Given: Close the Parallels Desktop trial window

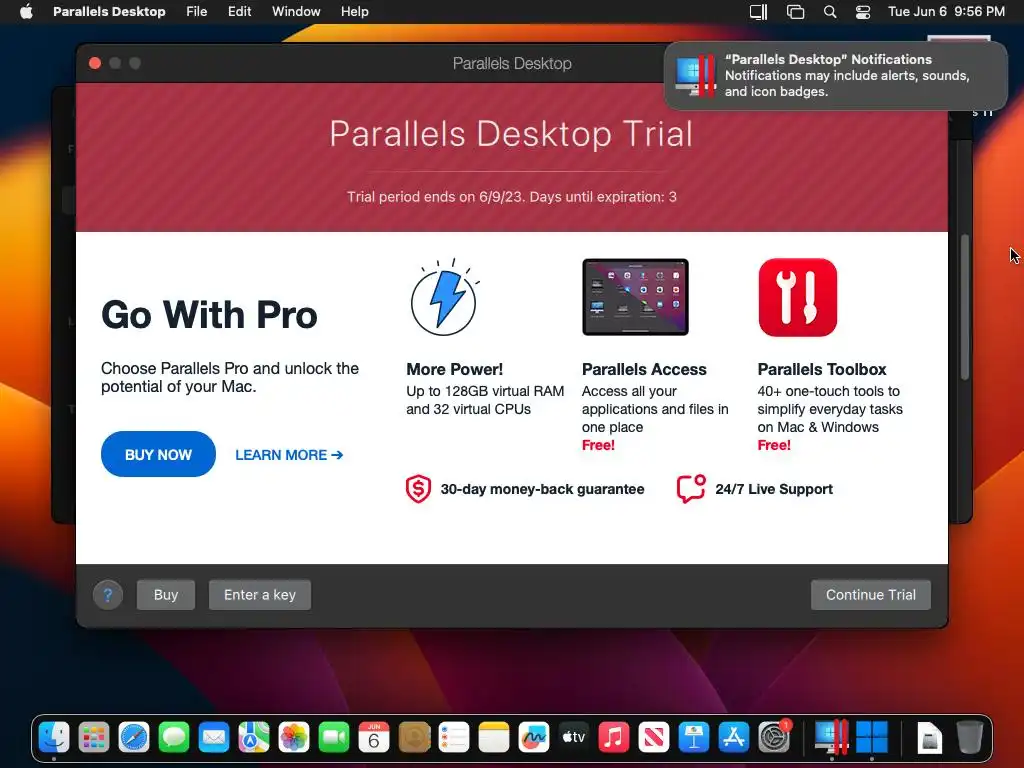Looking at the screenshot, I should (x=95, y=63).
